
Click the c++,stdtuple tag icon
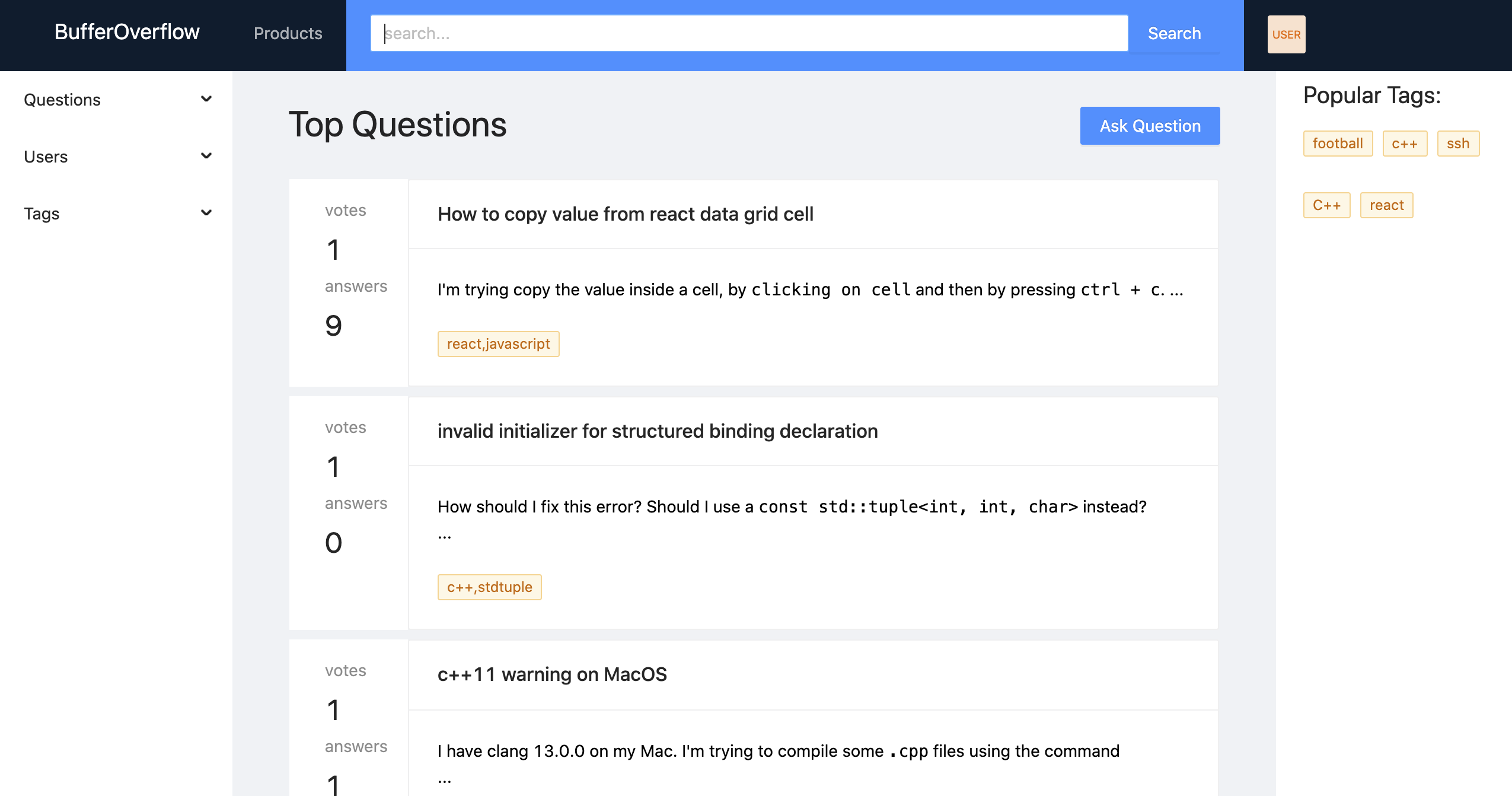489,587
